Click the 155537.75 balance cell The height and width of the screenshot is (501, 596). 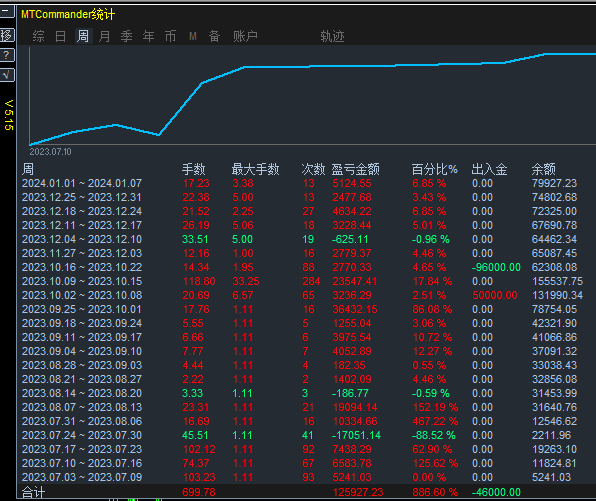pyautogui.click(x=557, y=281)
